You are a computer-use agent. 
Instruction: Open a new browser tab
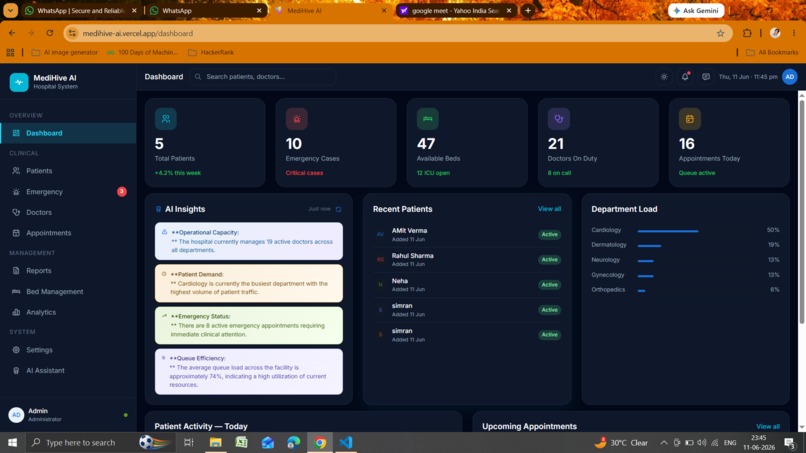[x=528, y=10]
